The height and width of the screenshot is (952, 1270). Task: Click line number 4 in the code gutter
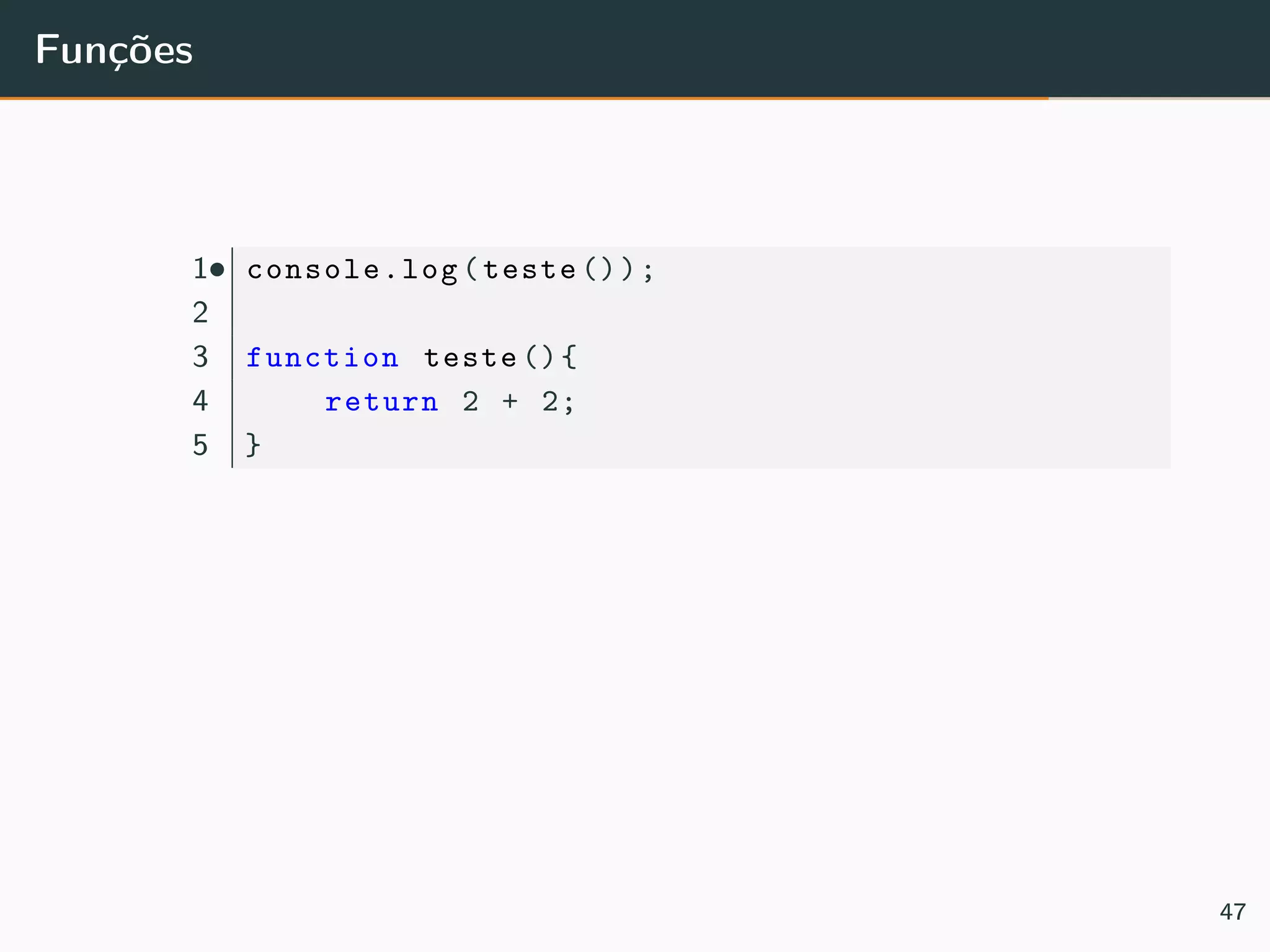pos(200,401)
